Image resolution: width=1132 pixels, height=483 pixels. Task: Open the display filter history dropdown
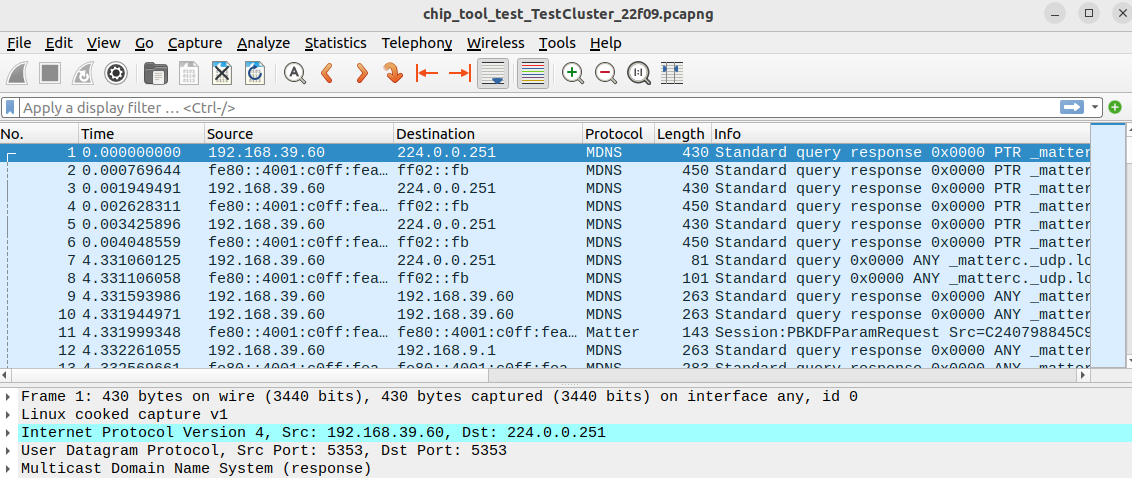(1096, 107)
